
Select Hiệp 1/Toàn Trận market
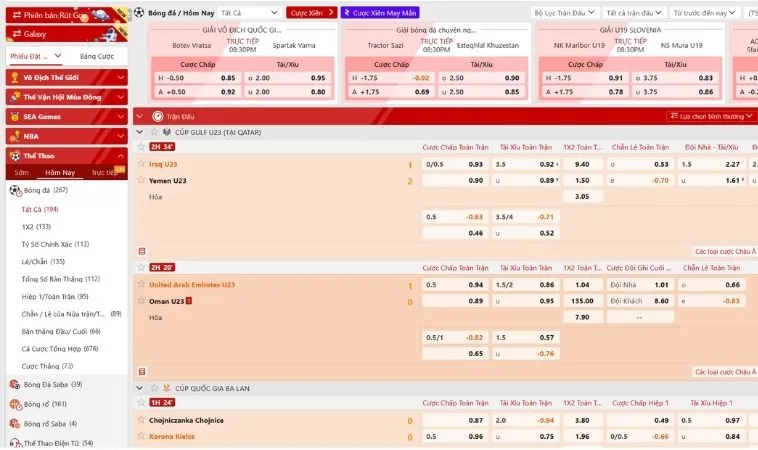pos(55,296)
